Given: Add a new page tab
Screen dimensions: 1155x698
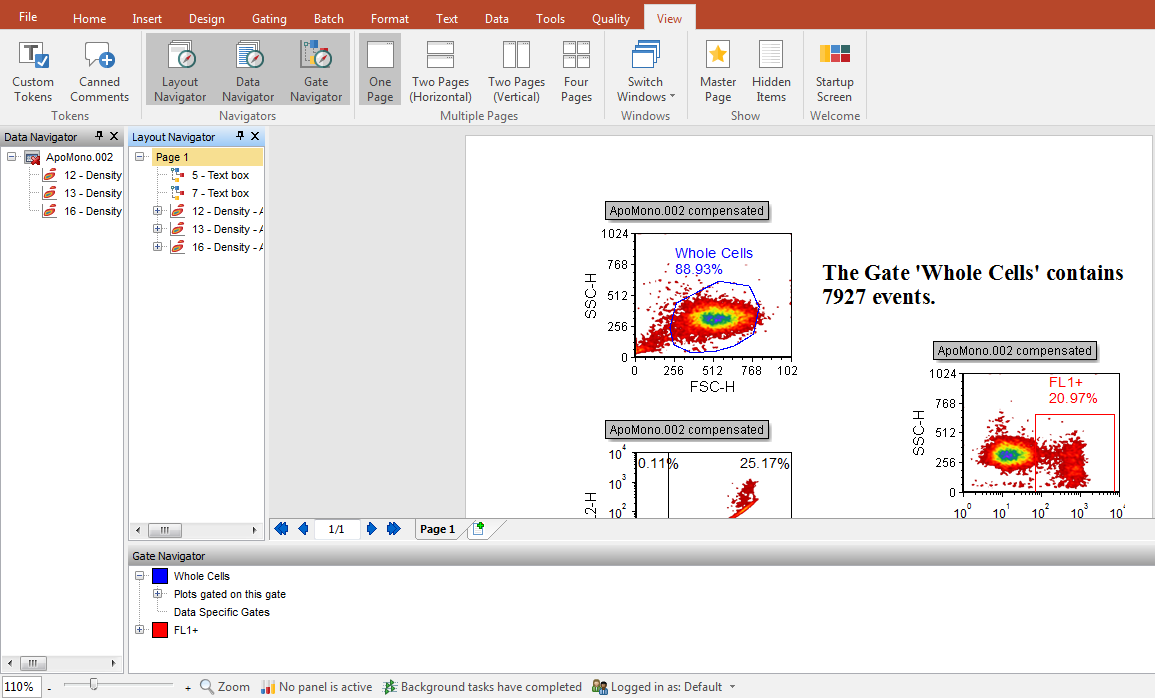Looking at the screenshot, I should (x=478, y=529).
